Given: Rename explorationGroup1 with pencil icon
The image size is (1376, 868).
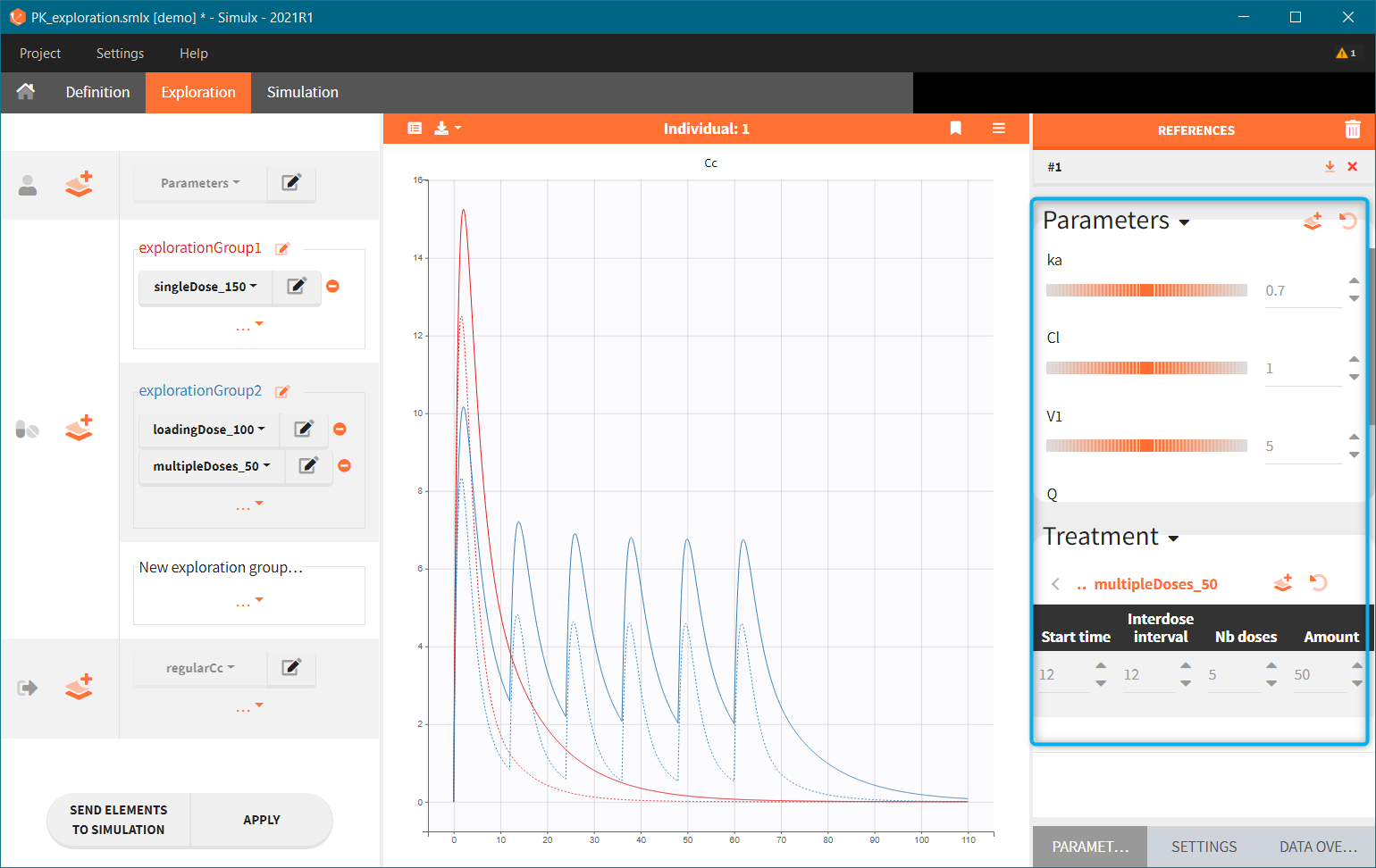Looking at the screenshot, I should [x=282, y=249].
